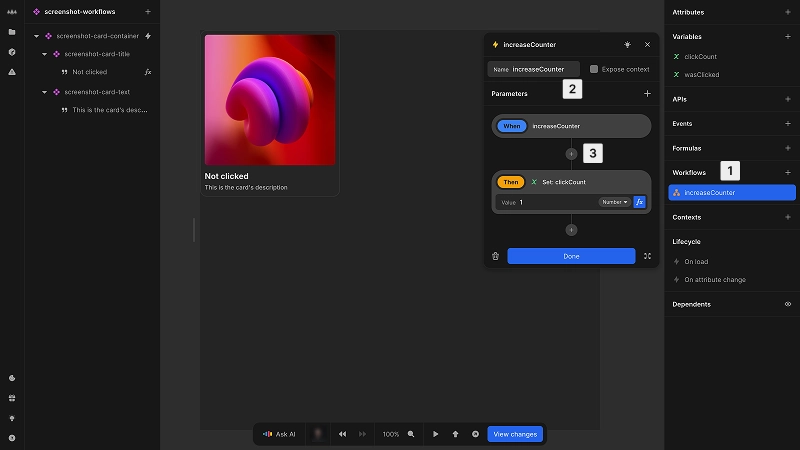The height and width of the screenshot is (450, 800).
Task: Click circular icon next to View changes
Action: [475, 434]
